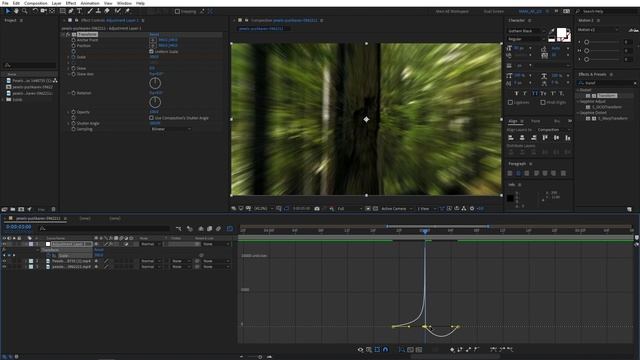Toggle visibility of layer 3 mp4
Image resolution: width=640 pixels, height=360 pixels.
[x=4, y=267]
